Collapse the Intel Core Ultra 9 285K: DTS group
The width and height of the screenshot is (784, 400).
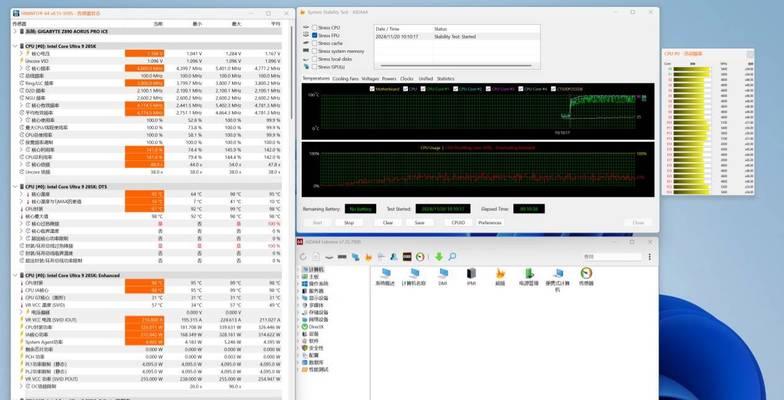point(15,186)
